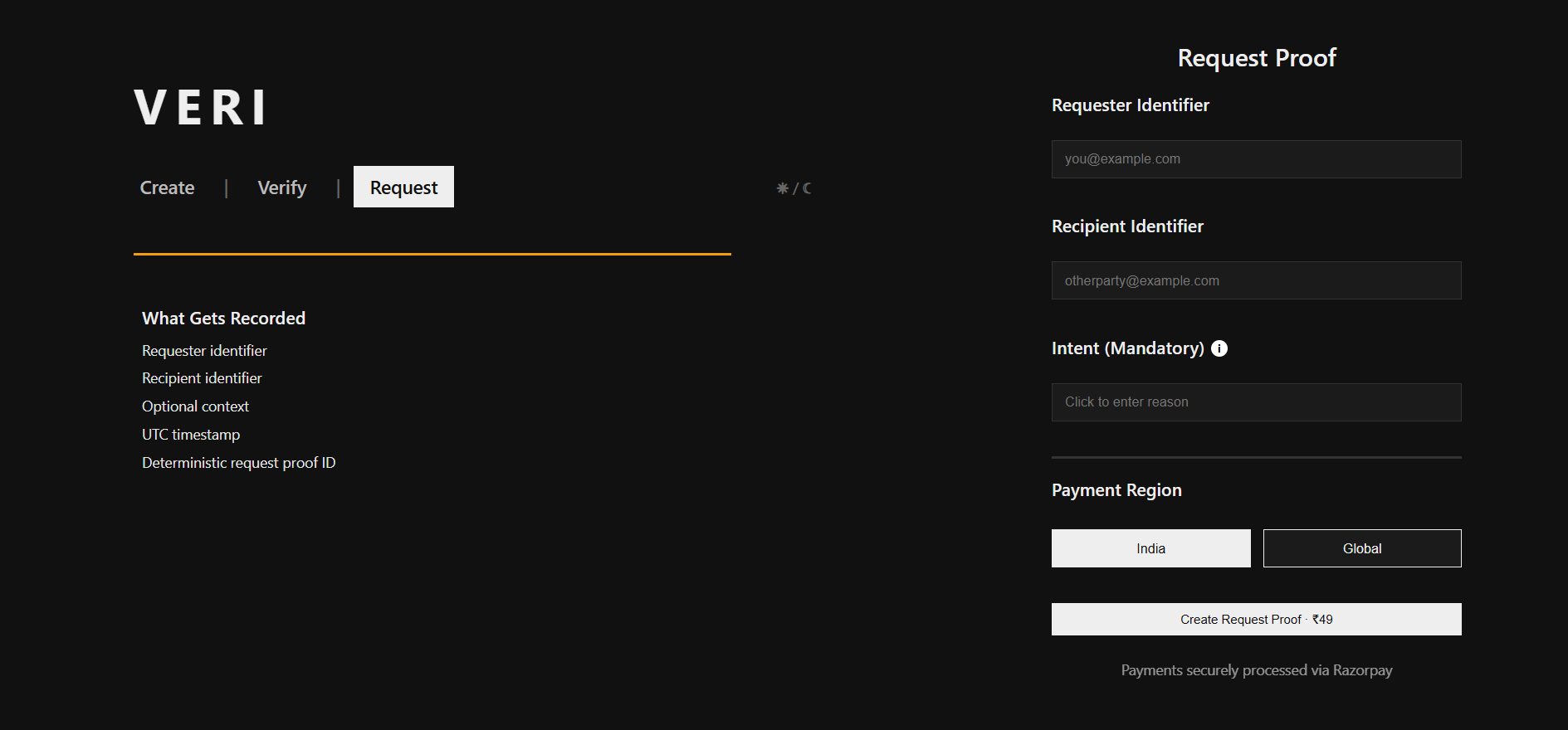1568x730 pixels.
Task: Select India as payment region
Action: (1150, 548)
